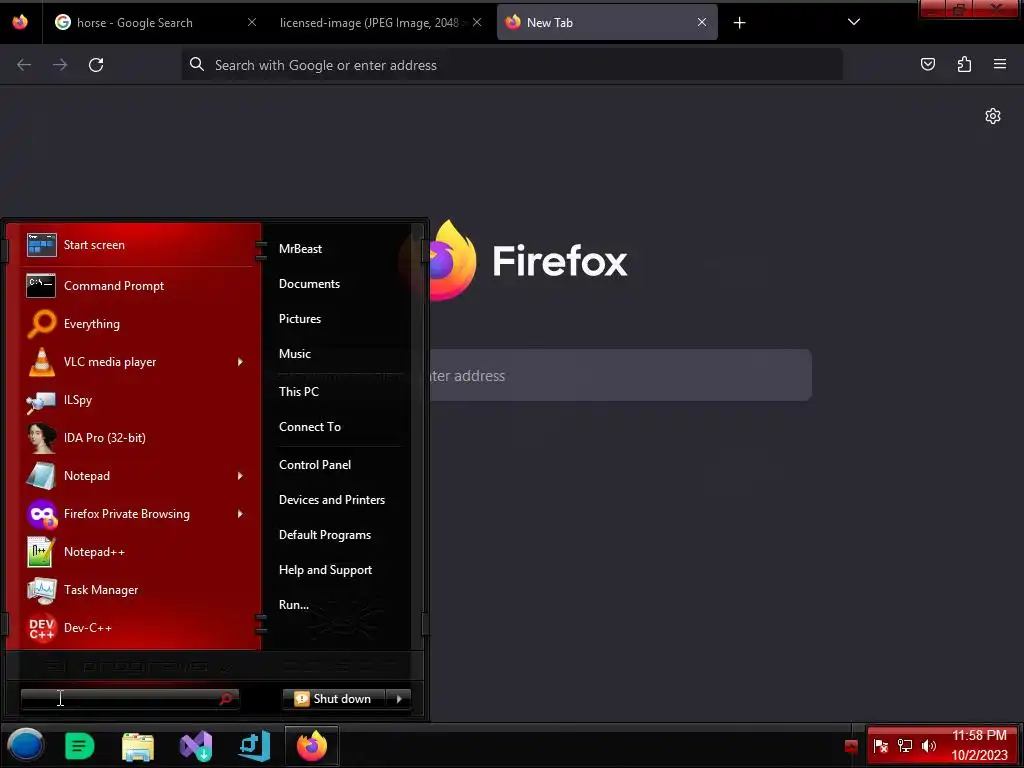Expand Shut down options arrow

pos(398,699)
